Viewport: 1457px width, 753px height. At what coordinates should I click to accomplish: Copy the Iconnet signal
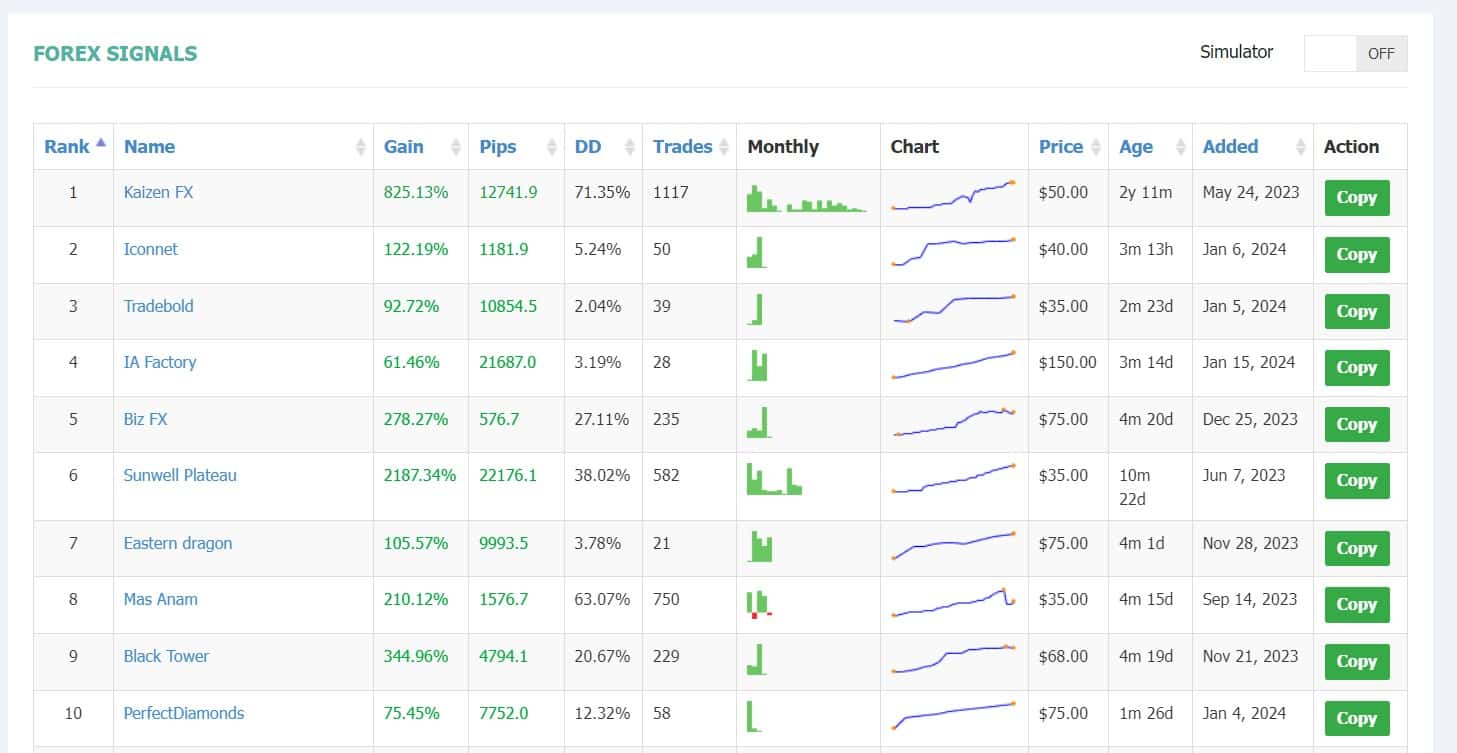point(1357,255)
